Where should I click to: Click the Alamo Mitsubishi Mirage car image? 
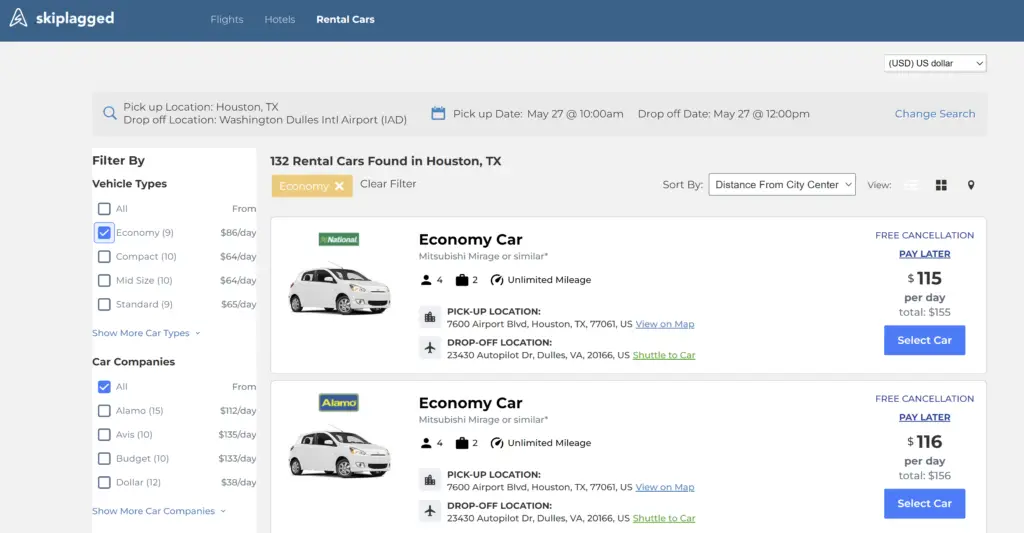[x=340, y=451]
